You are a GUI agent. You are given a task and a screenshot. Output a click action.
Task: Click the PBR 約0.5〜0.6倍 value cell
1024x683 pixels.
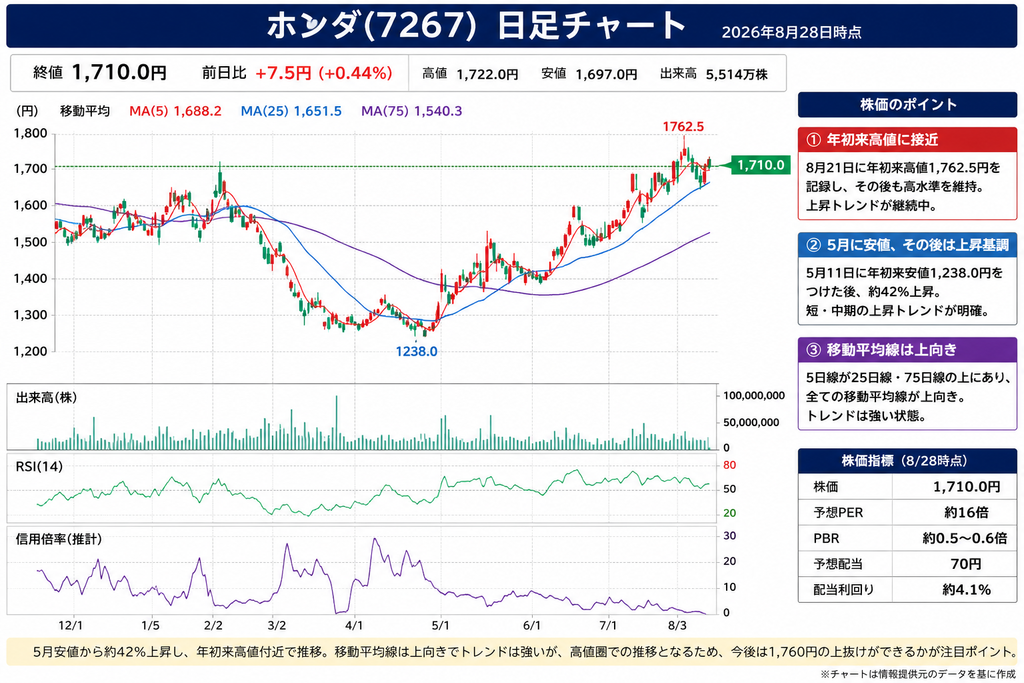coord(965,538)
